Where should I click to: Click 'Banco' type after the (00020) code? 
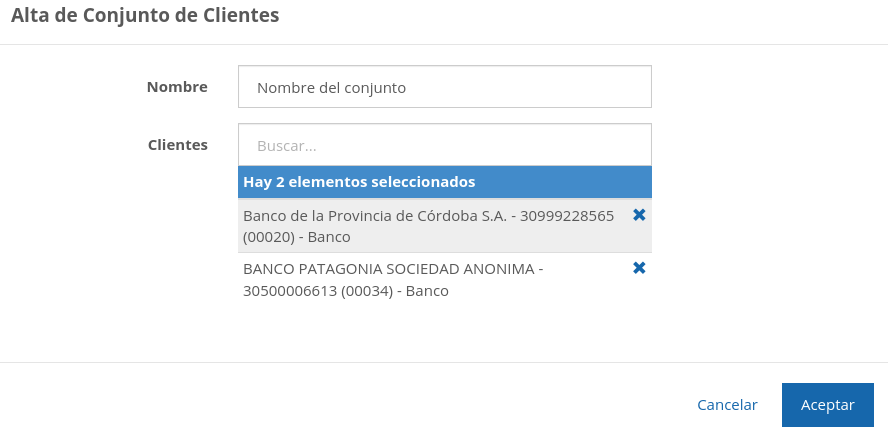click(x=329, y=238)
